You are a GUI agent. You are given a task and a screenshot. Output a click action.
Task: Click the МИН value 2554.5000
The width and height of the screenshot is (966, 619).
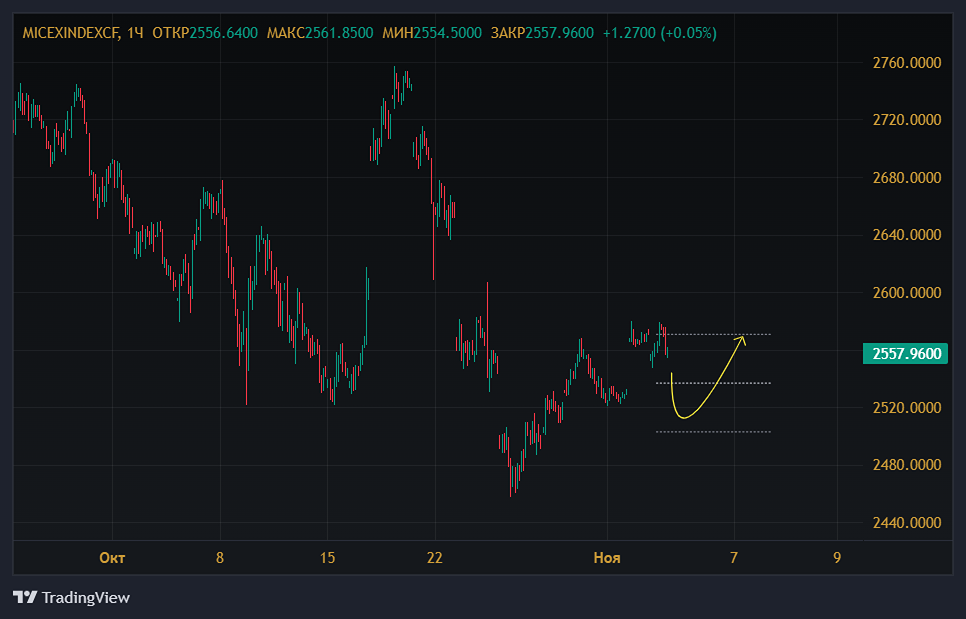coord(448,33)
